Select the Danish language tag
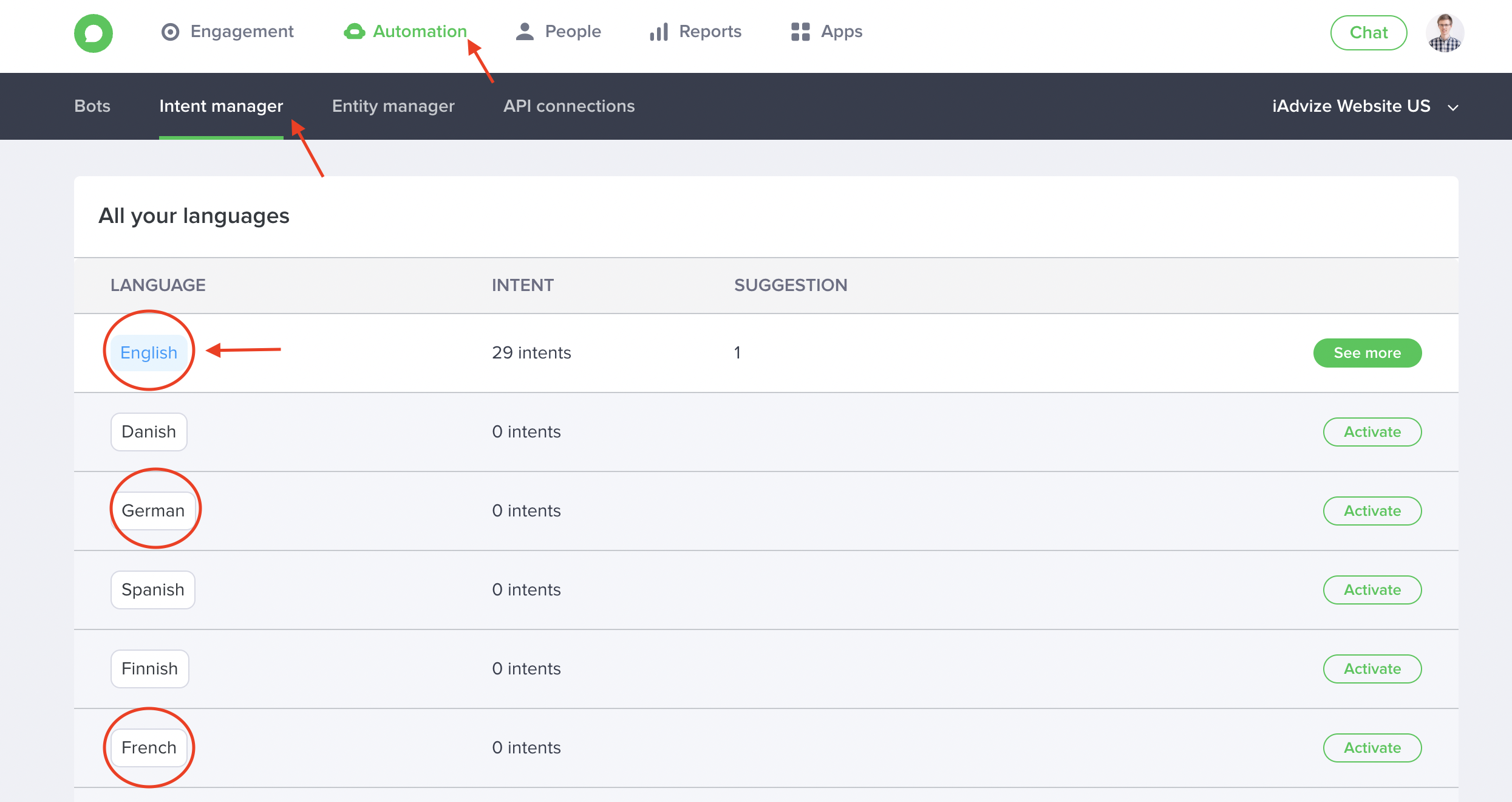 149,432
